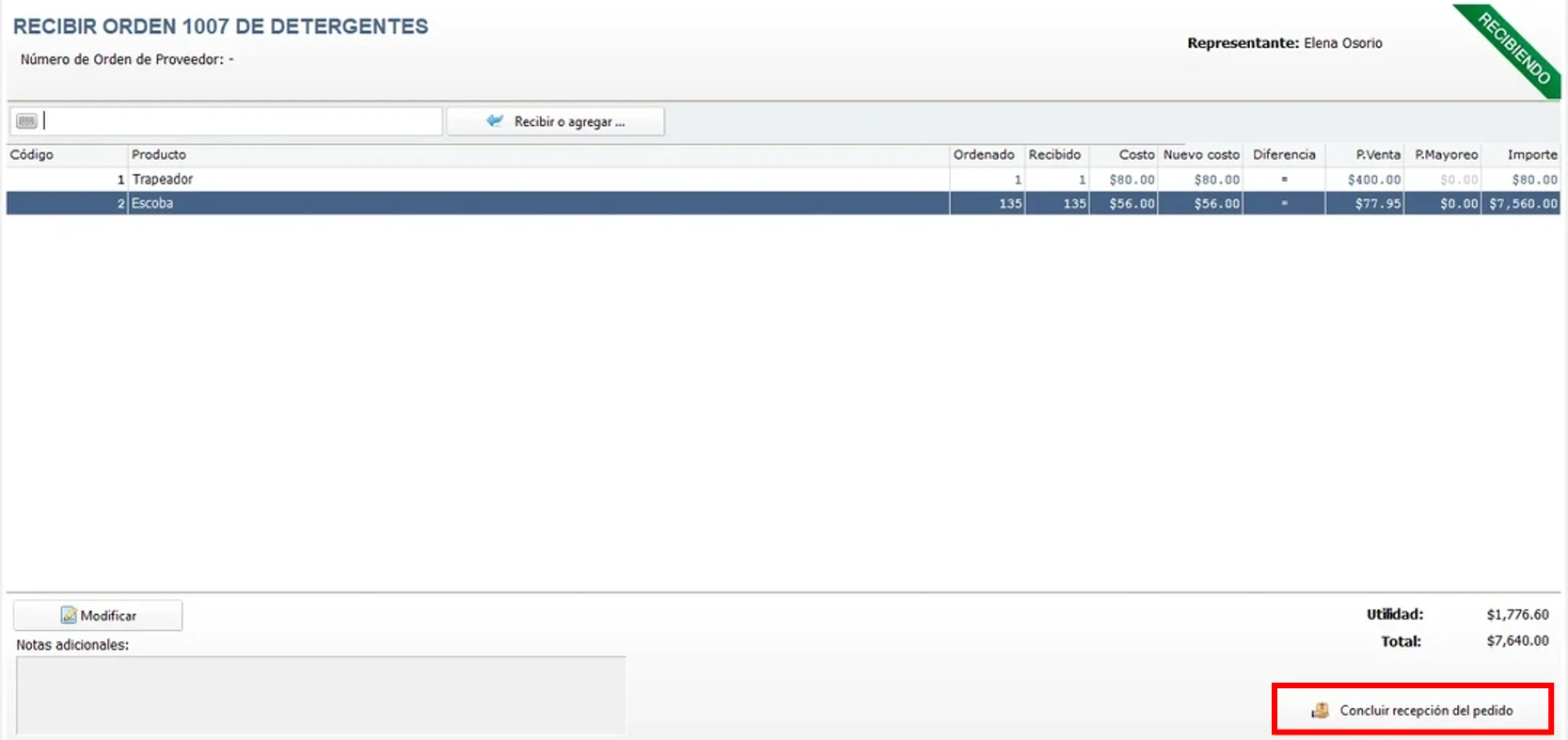Click the Número de Orden de Proveedor label

coord(122,59)
